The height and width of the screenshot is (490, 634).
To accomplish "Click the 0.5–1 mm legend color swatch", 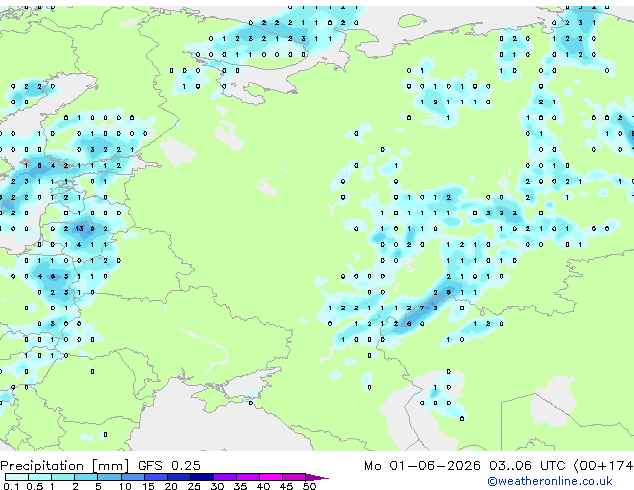I will coord(40,477).
